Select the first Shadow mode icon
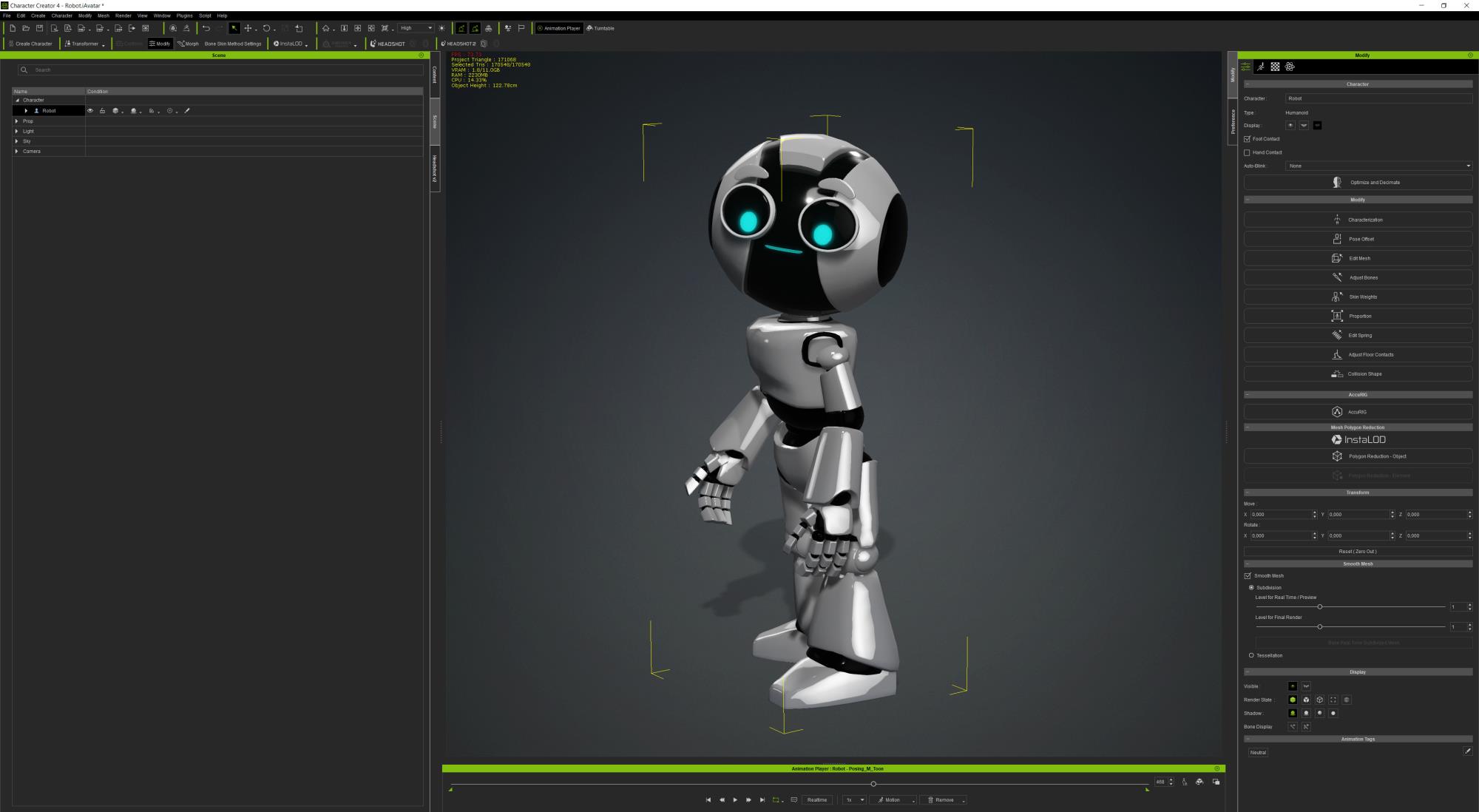 pyautogui.click(x=1293, y=713)
